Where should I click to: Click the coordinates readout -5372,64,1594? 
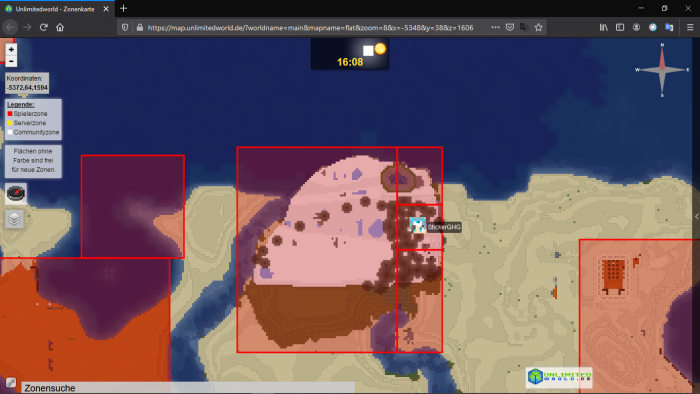(27, 87)
